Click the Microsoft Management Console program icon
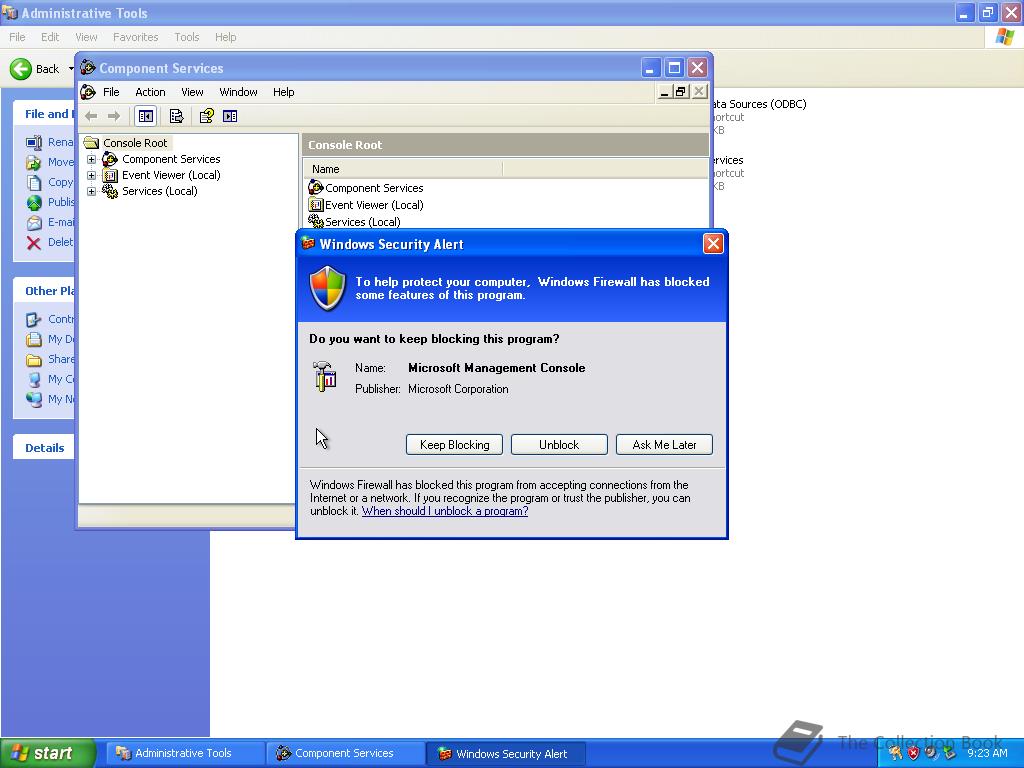This screenshot has width=1024, height=768. pyautogui.click(x=325, y=377)
